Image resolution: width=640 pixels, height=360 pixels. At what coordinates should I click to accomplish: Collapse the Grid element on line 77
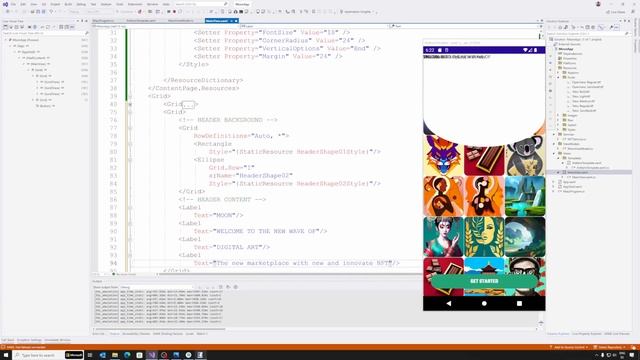click(130, 128)
